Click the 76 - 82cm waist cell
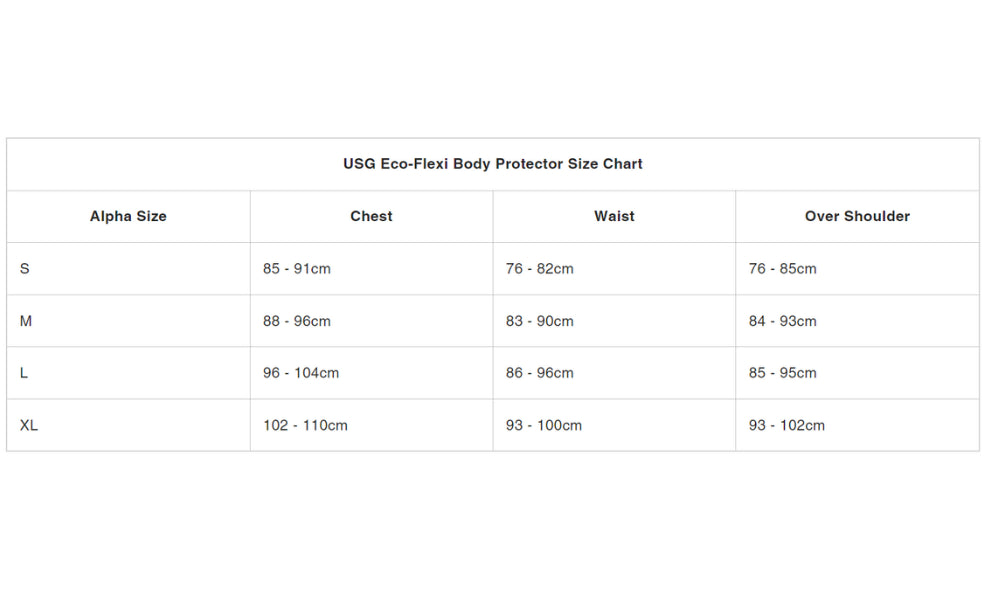 tap(539, 269)
